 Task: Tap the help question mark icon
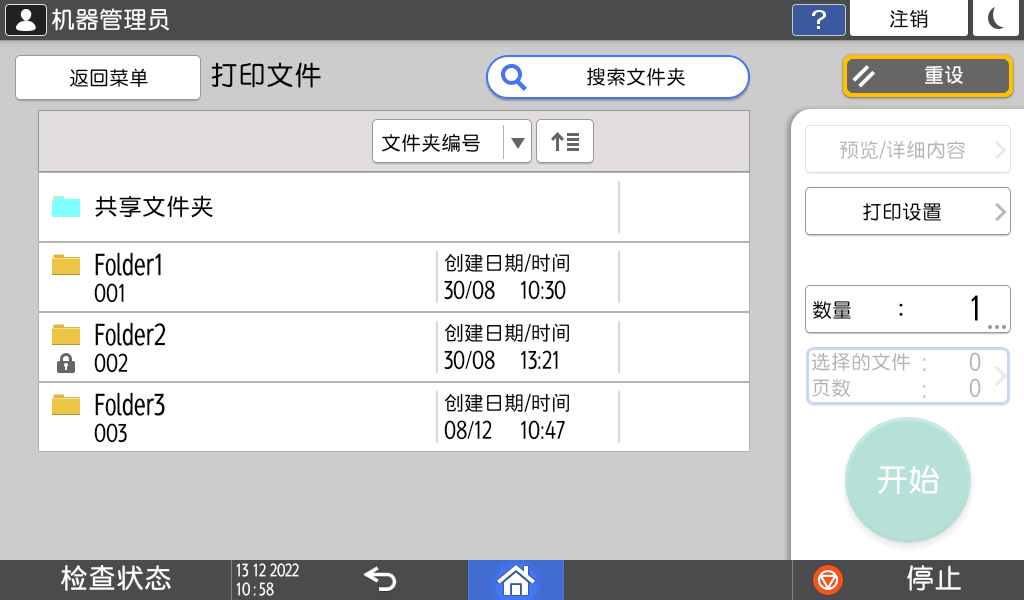click(818, 19)
